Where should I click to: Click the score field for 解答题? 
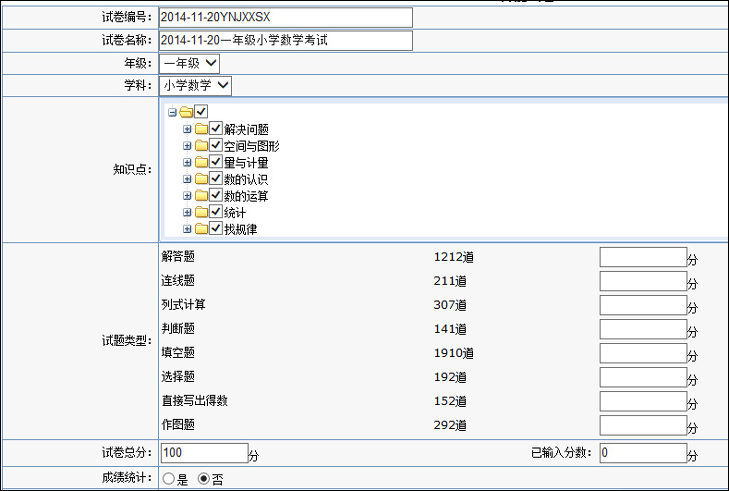coord(642,257)
